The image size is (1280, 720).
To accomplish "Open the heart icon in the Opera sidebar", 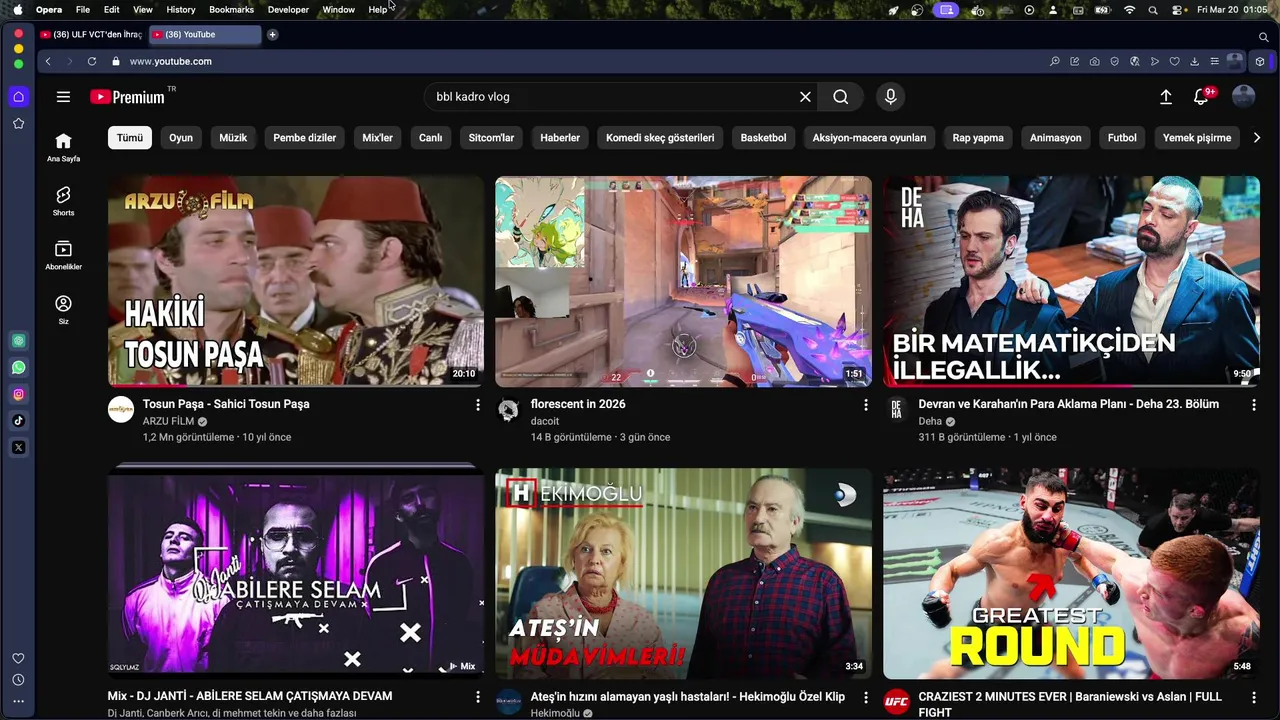I will 18,658.
